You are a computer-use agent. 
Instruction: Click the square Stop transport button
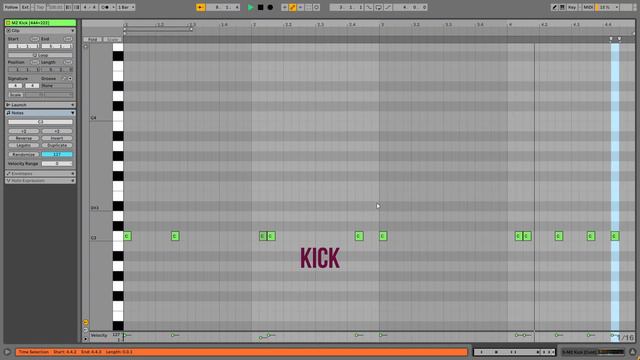coord(260,7)
